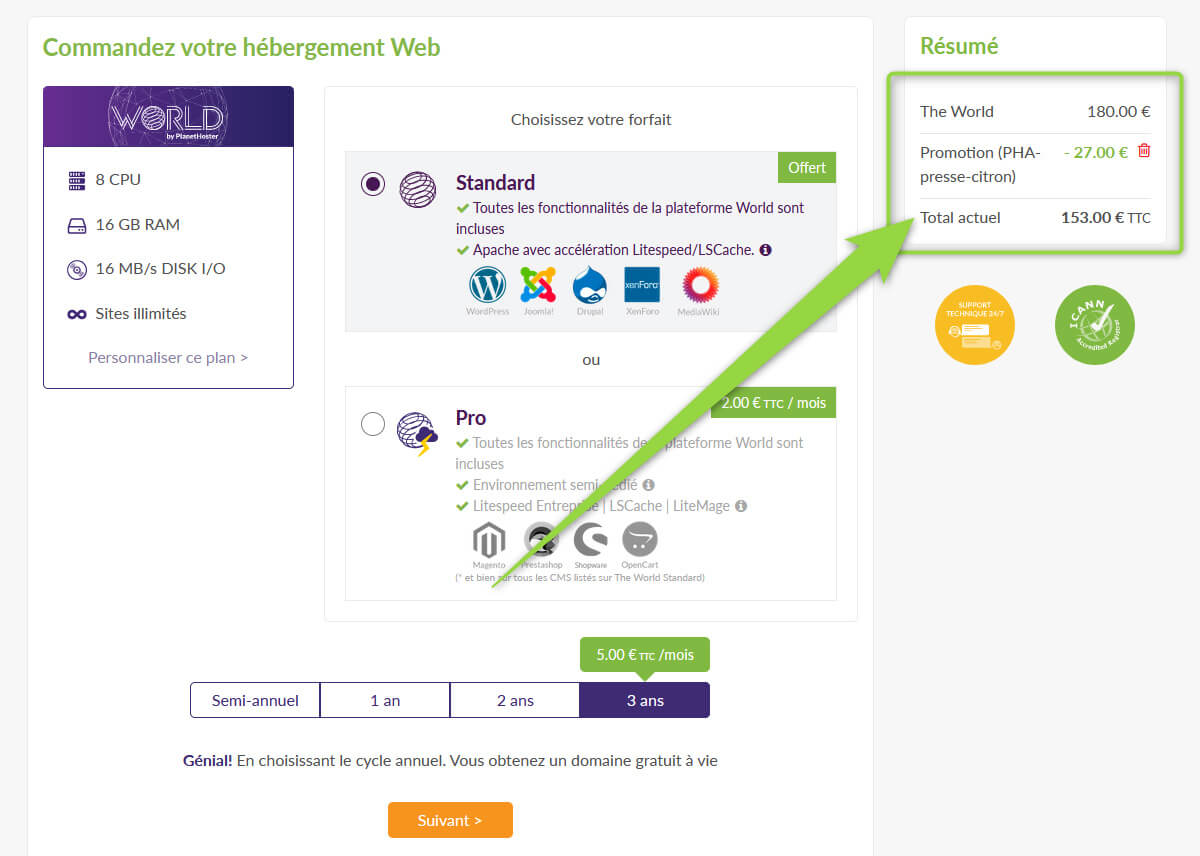Click the Standard plan title
Viewport: 1200px width, 856px height.
tap(495, 182)
